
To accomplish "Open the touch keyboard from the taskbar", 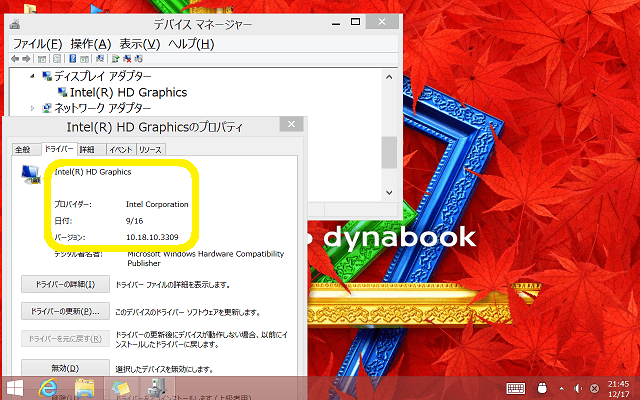I will click(x=516, y=388).
